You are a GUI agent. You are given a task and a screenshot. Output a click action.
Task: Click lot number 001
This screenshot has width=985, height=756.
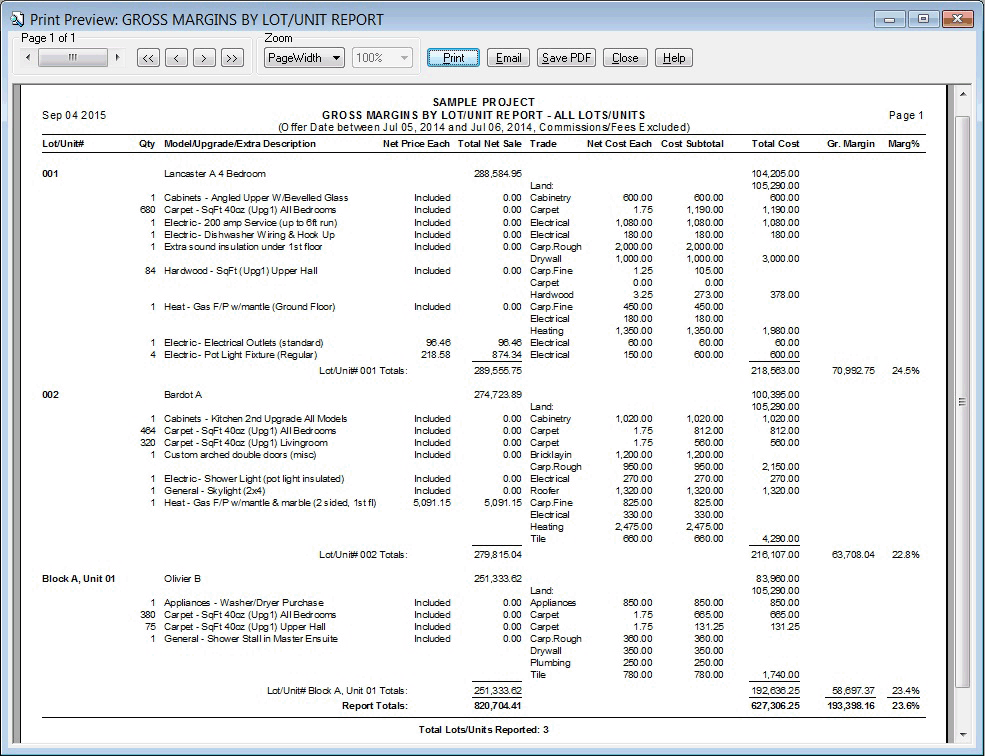50,174
